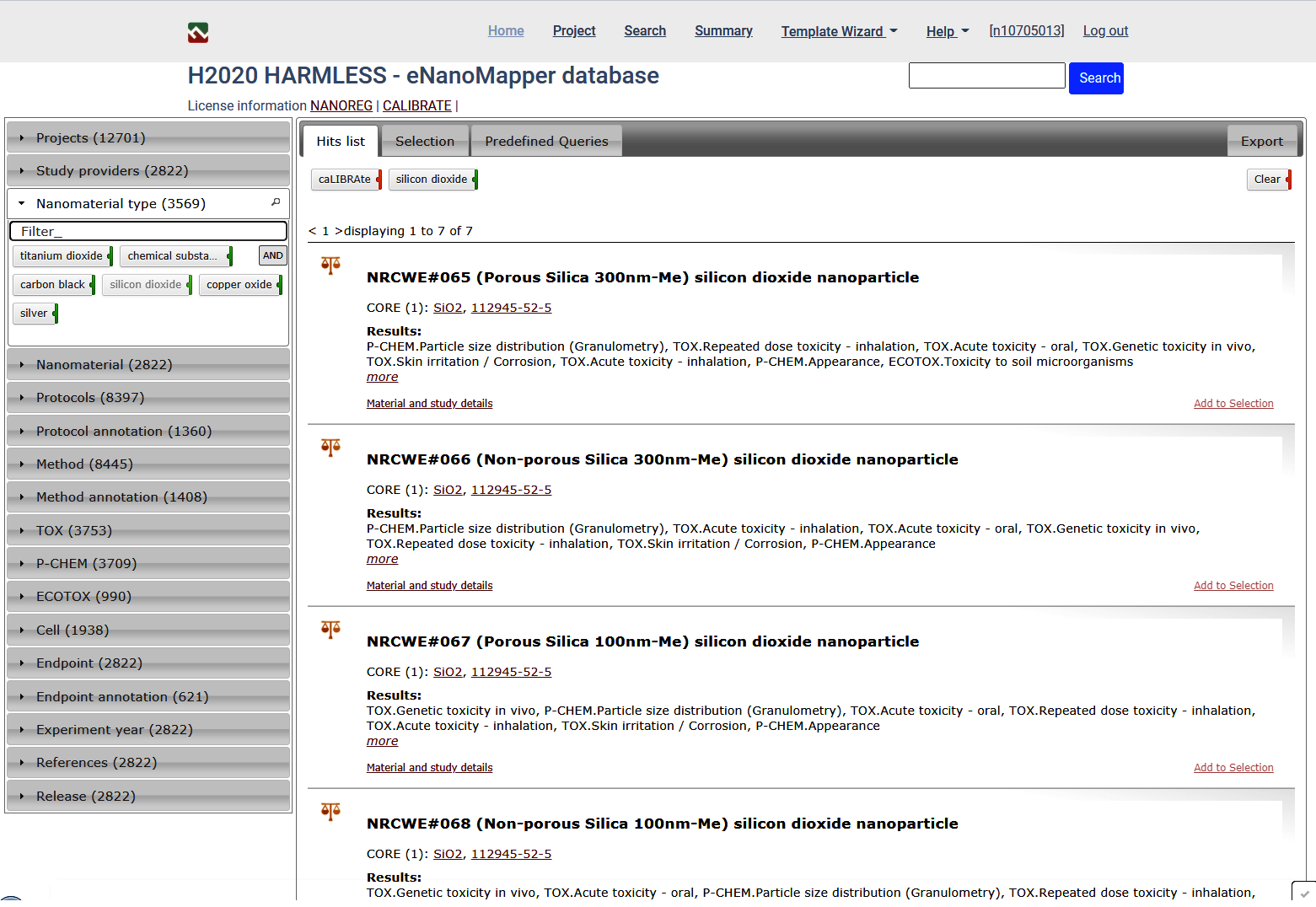
Task: Click the Filter text field in Nanomaterial type
Action: (x=148, y=231)
